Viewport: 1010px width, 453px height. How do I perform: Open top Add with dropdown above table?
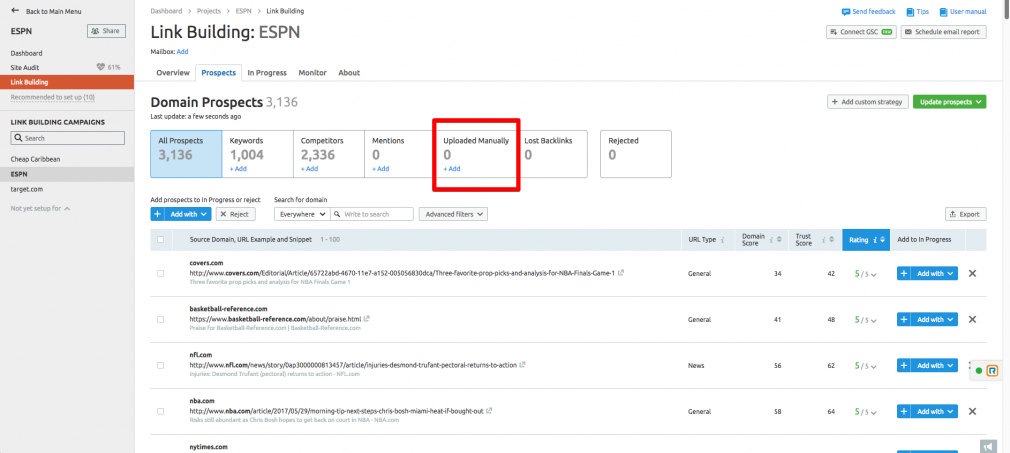point(188,214)
